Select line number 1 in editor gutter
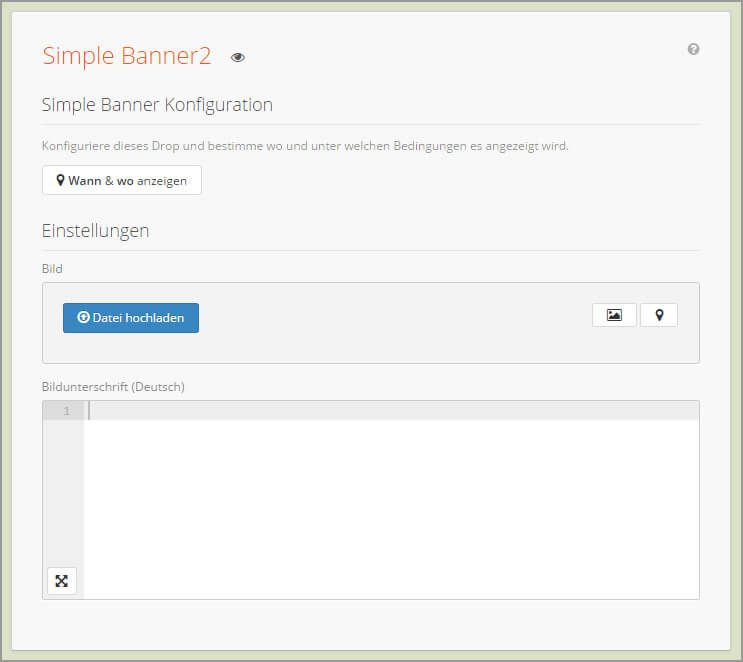 click(x=67, y=411)
